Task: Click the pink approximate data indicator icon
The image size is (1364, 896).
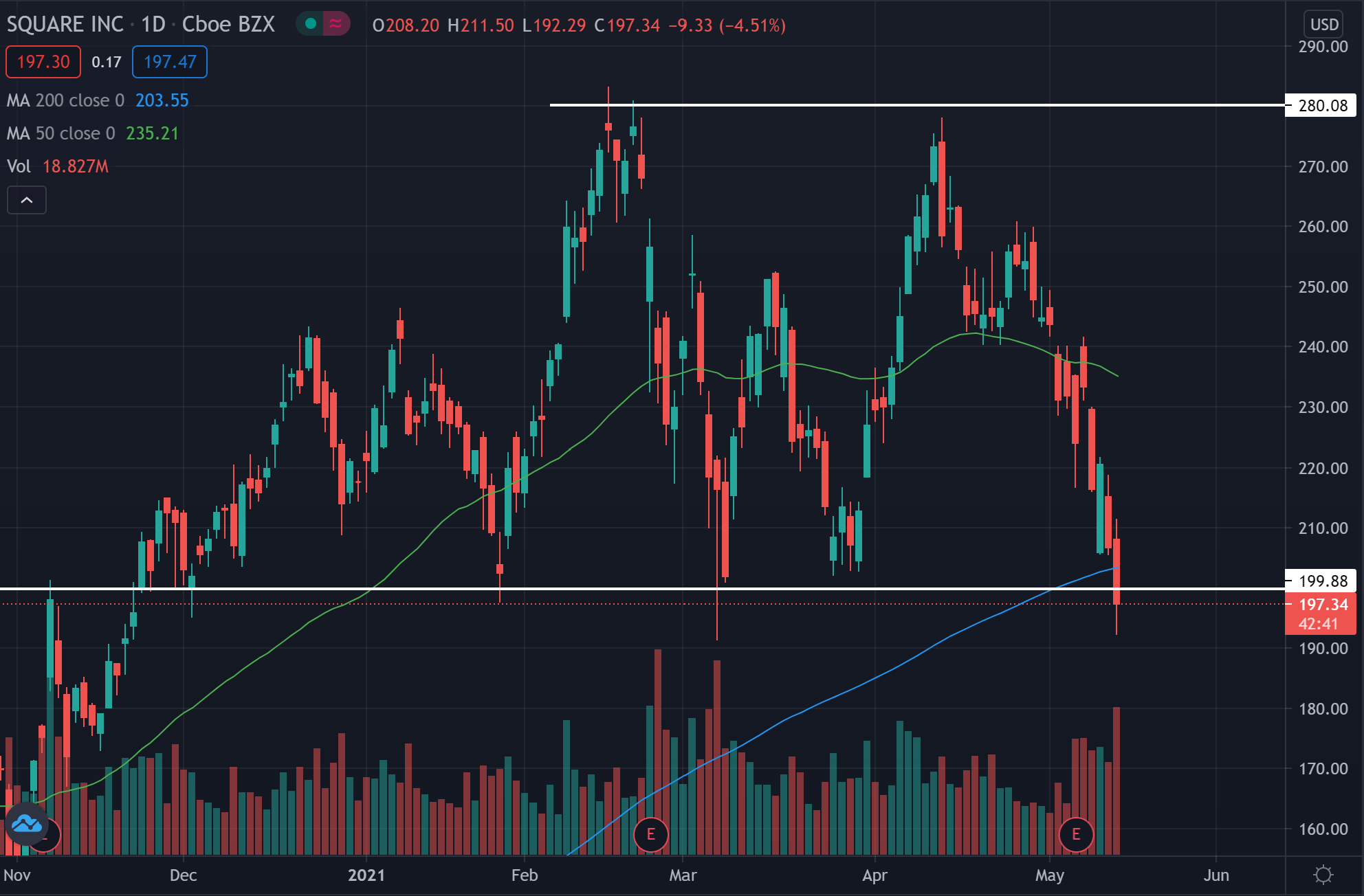Action: pos(336,24)
